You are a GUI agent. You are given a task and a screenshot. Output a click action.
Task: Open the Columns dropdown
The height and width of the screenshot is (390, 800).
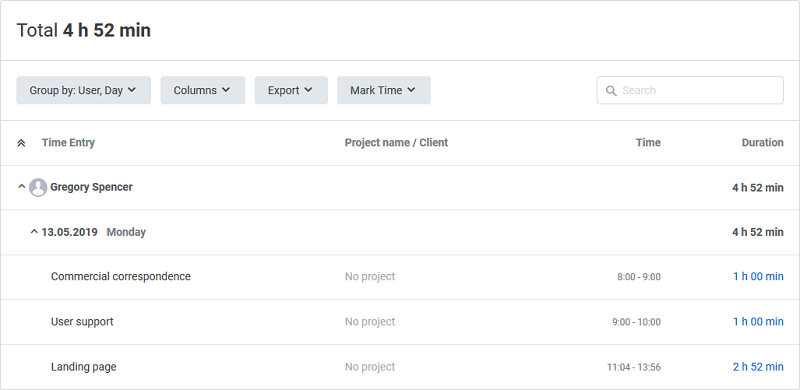click(203, 90)
